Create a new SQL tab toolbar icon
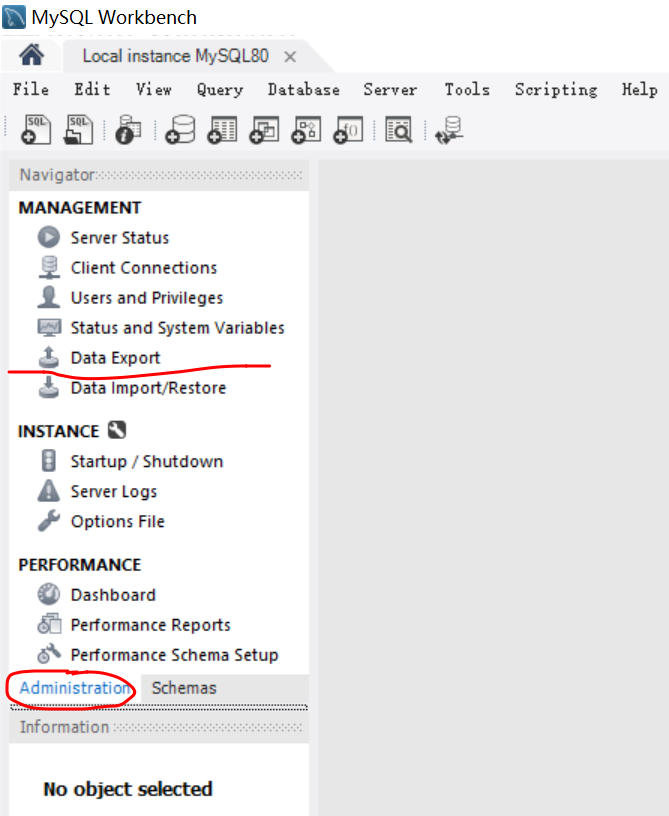Viewport: 669px width, 816px height. click(x=36, y=130)
